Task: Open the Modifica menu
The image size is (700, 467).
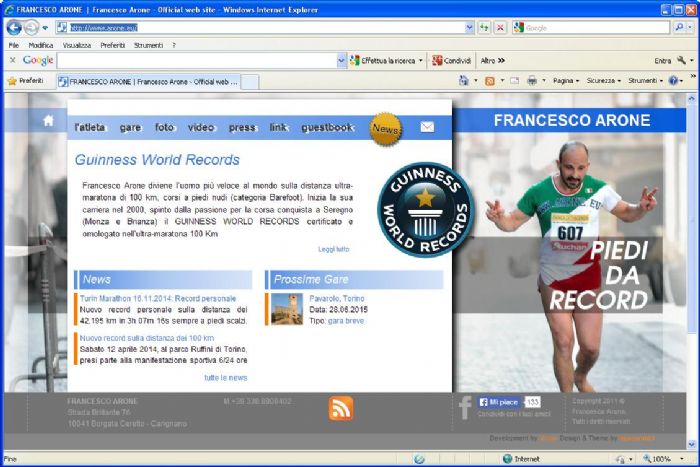Action: [x=41, y=45]
